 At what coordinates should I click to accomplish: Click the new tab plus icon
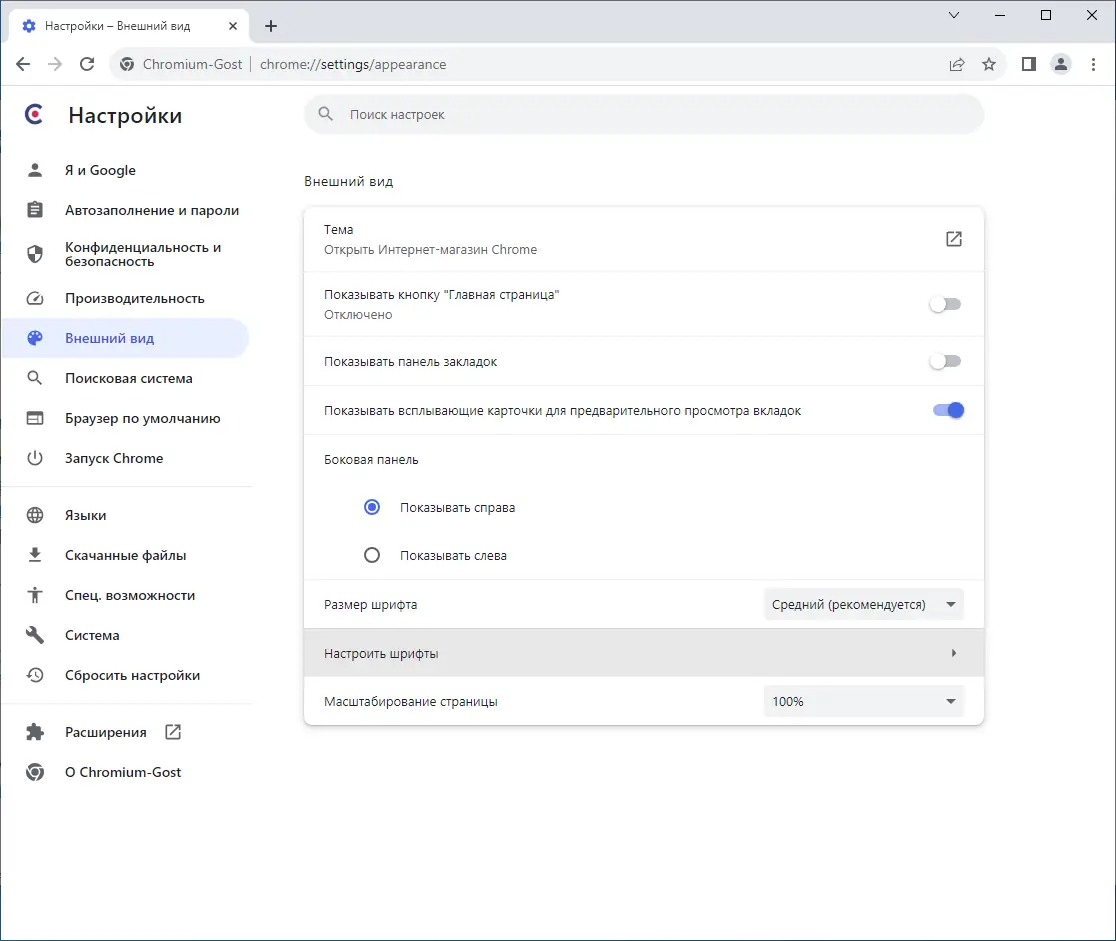point(271,26)
